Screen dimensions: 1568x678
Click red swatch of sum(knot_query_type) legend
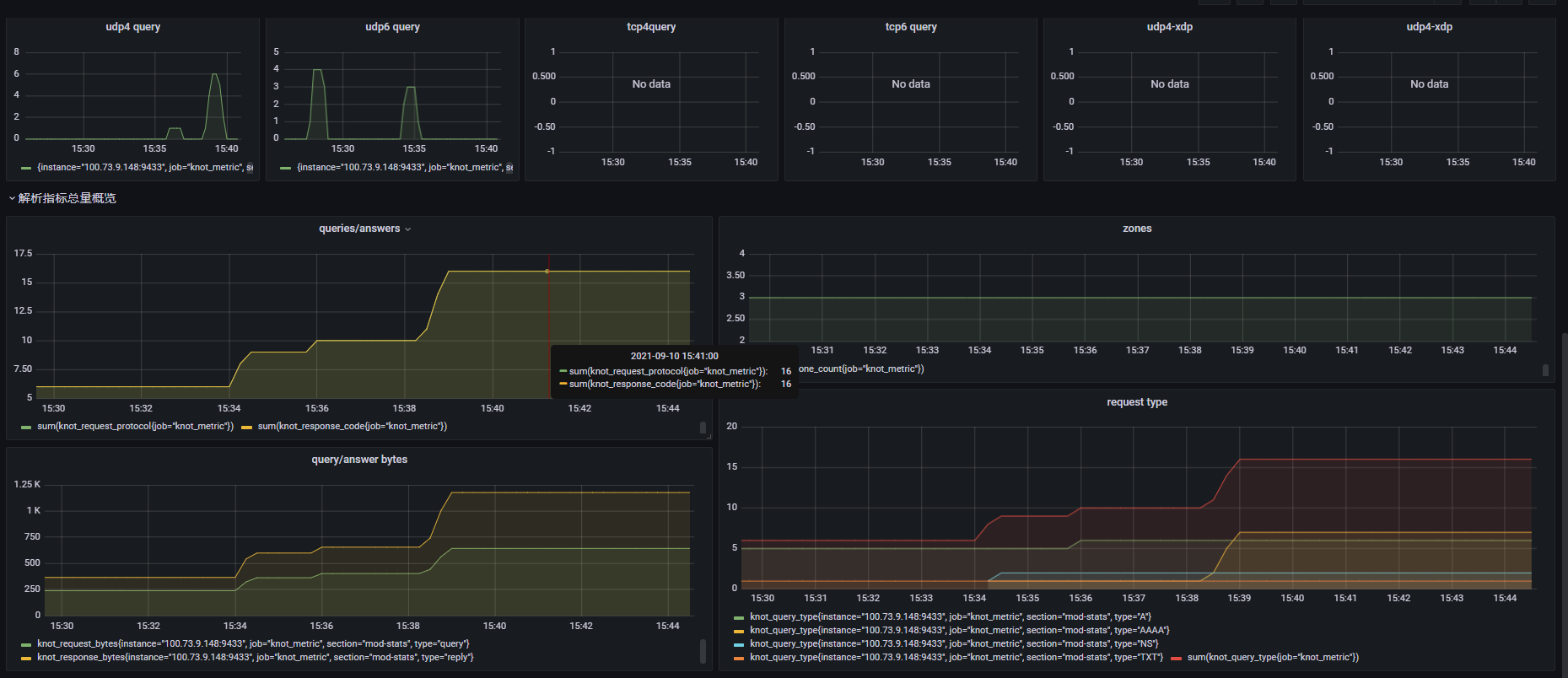tap(1176, 659)
